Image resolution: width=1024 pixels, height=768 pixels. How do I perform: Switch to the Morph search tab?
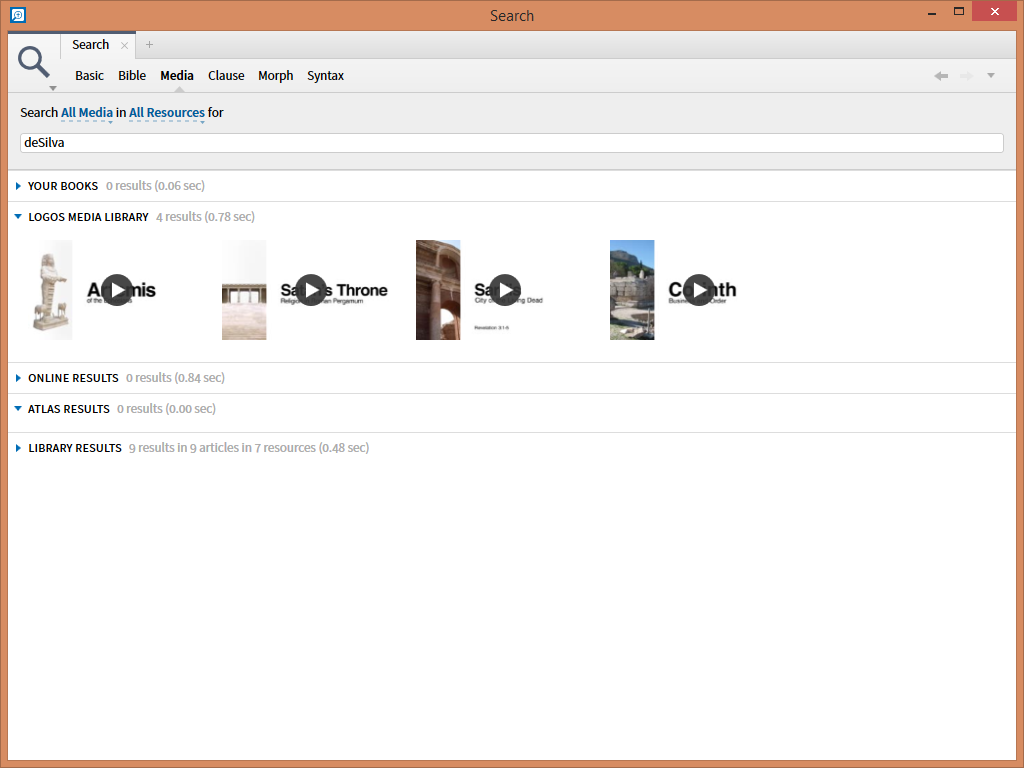pos(275,75)
